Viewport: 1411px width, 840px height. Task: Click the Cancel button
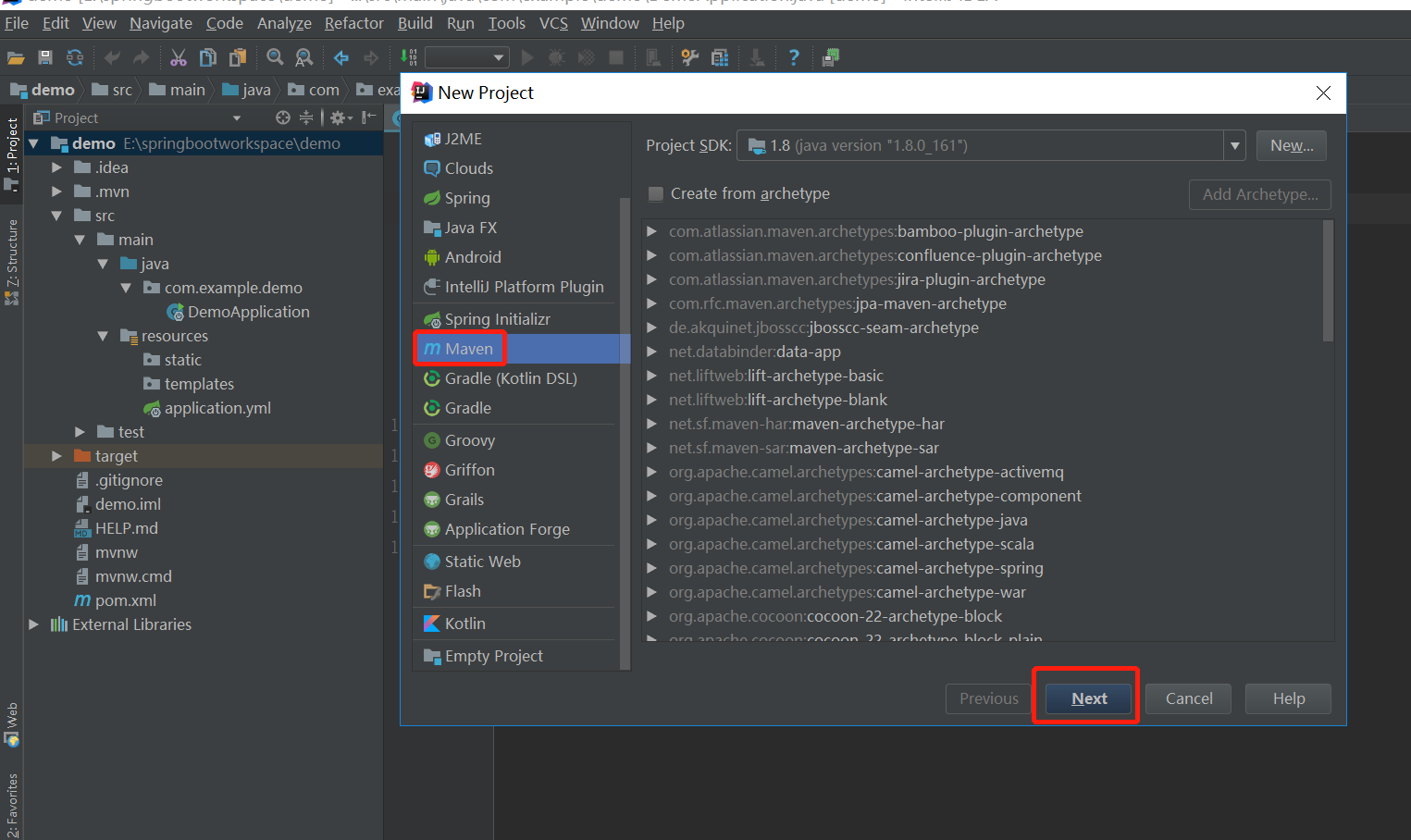(x=1188, y=698)
